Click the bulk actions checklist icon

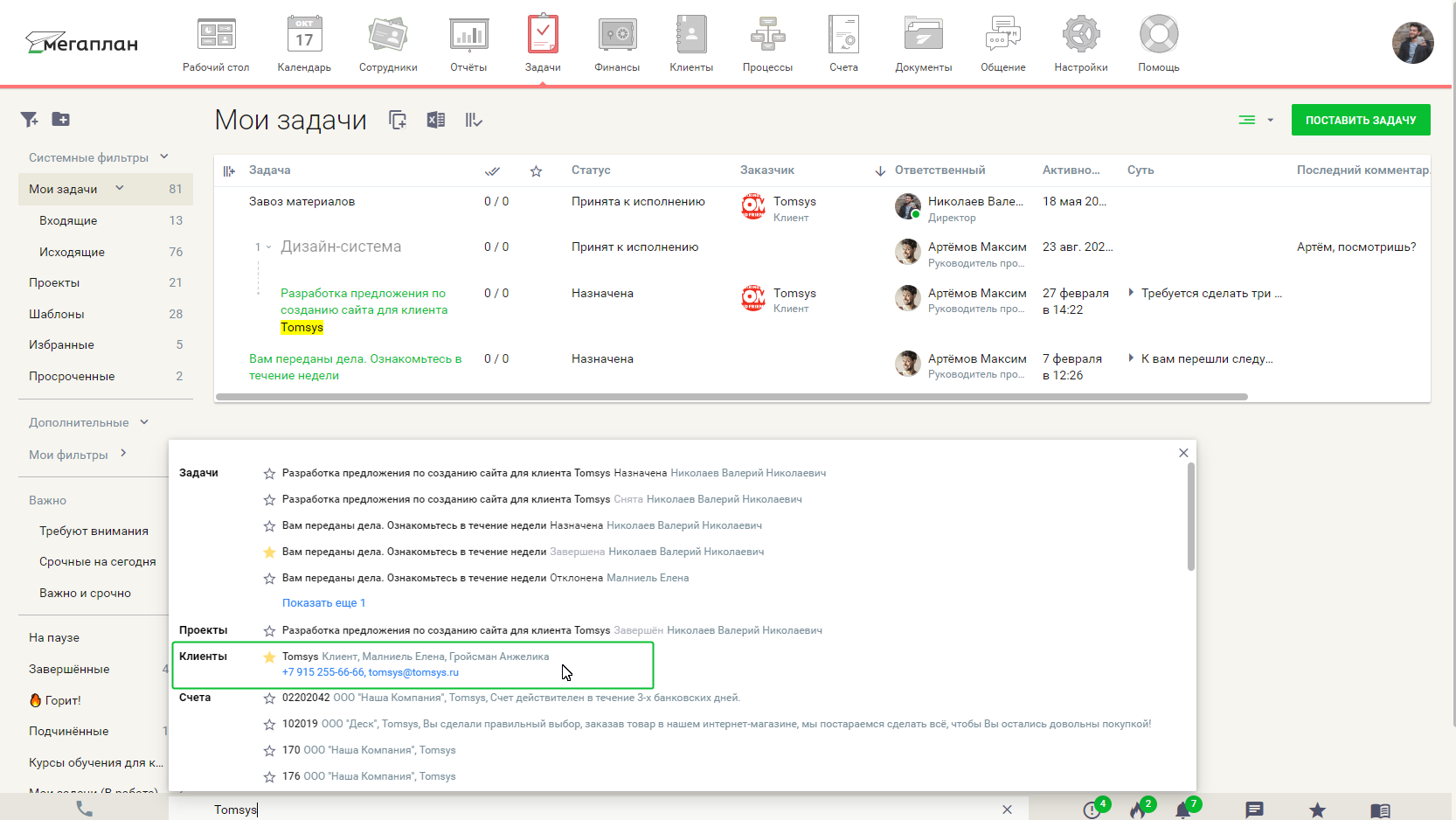tap(473, 121)
